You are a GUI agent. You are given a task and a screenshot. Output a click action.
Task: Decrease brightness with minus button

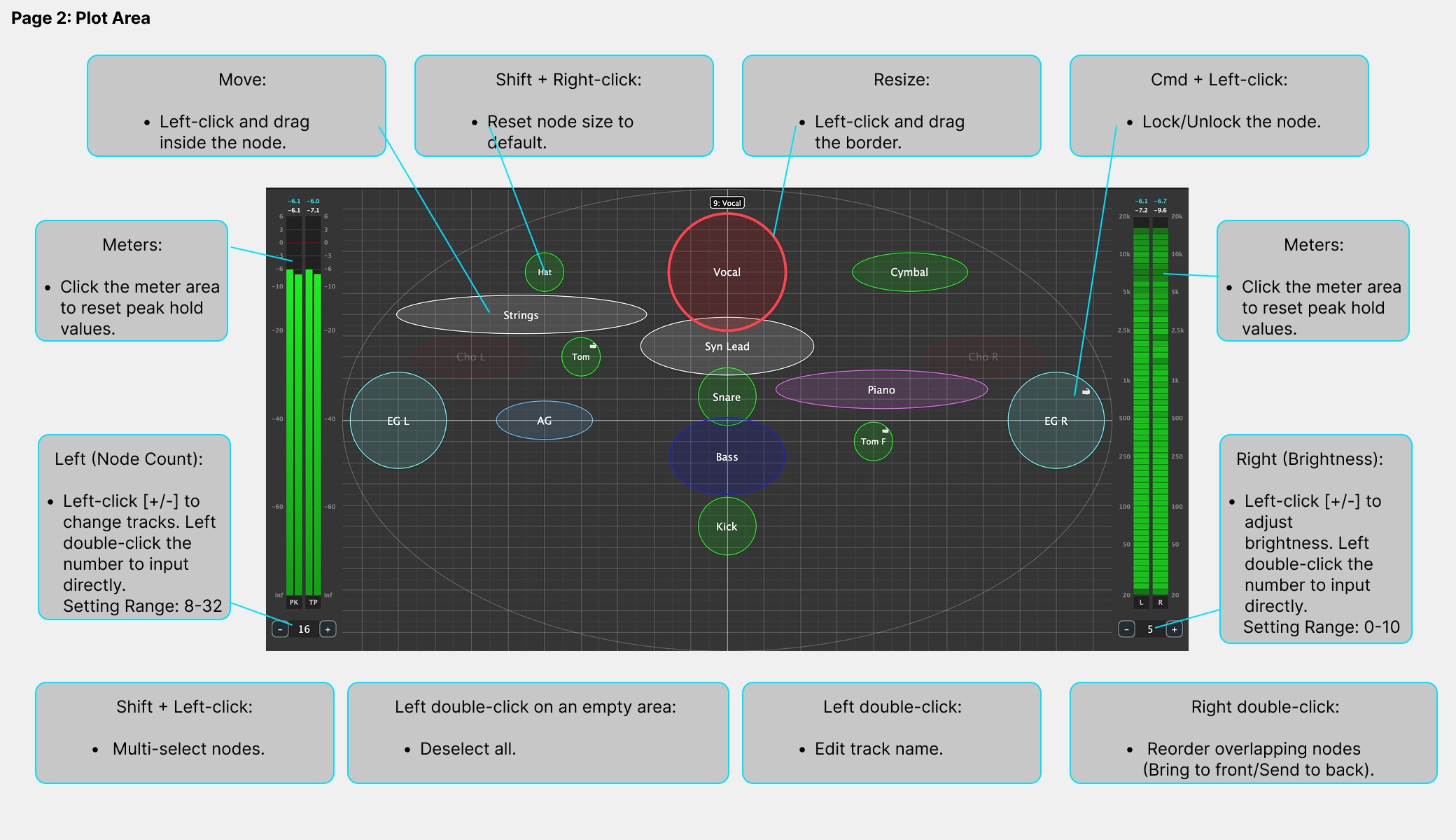1126,629
